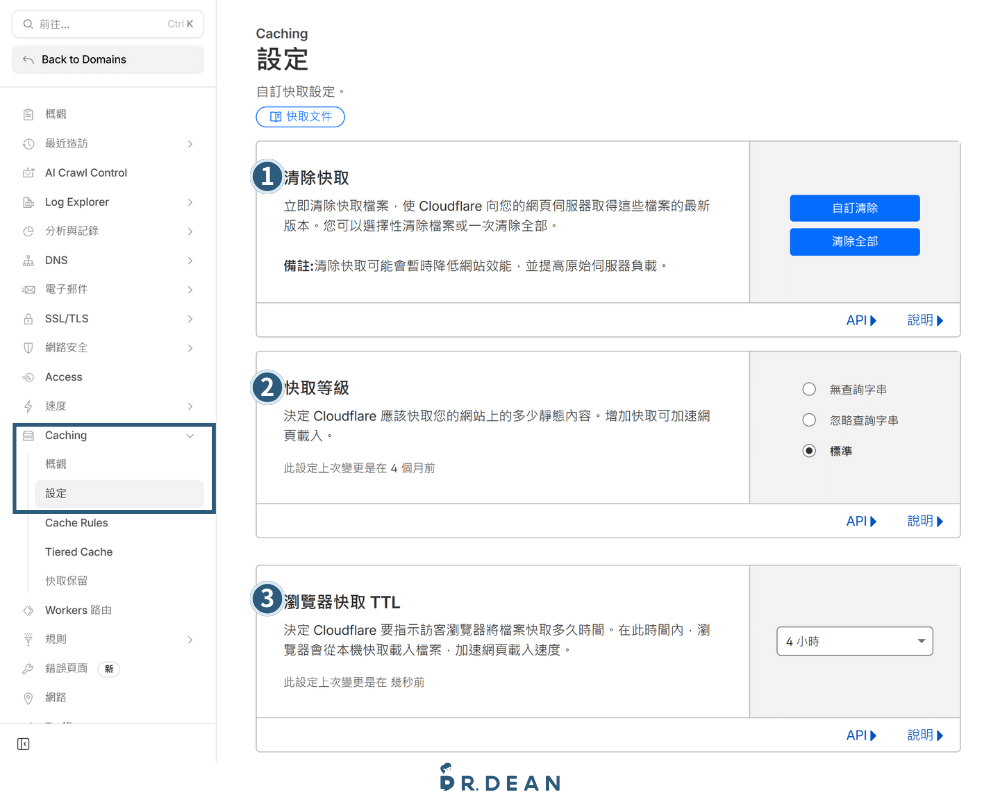This screenshot has height=810, width=1000.
Task: Click the 網路安全 shield icon
Action: 28,348
